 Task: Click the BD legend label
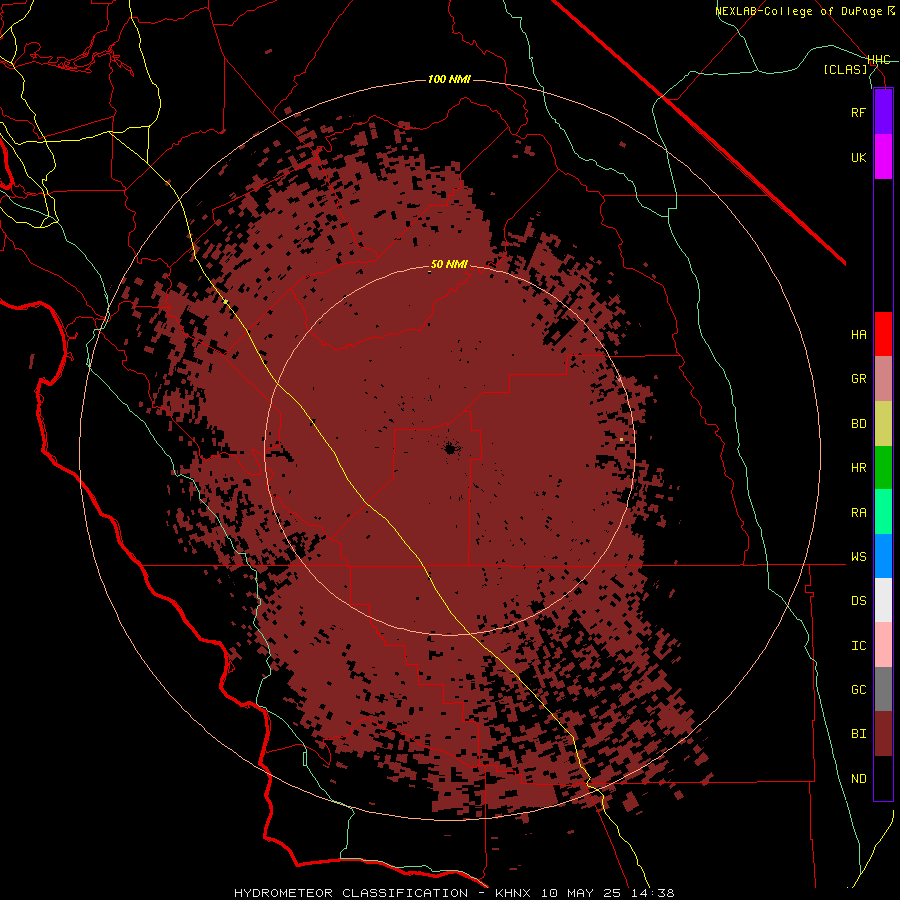858,424
